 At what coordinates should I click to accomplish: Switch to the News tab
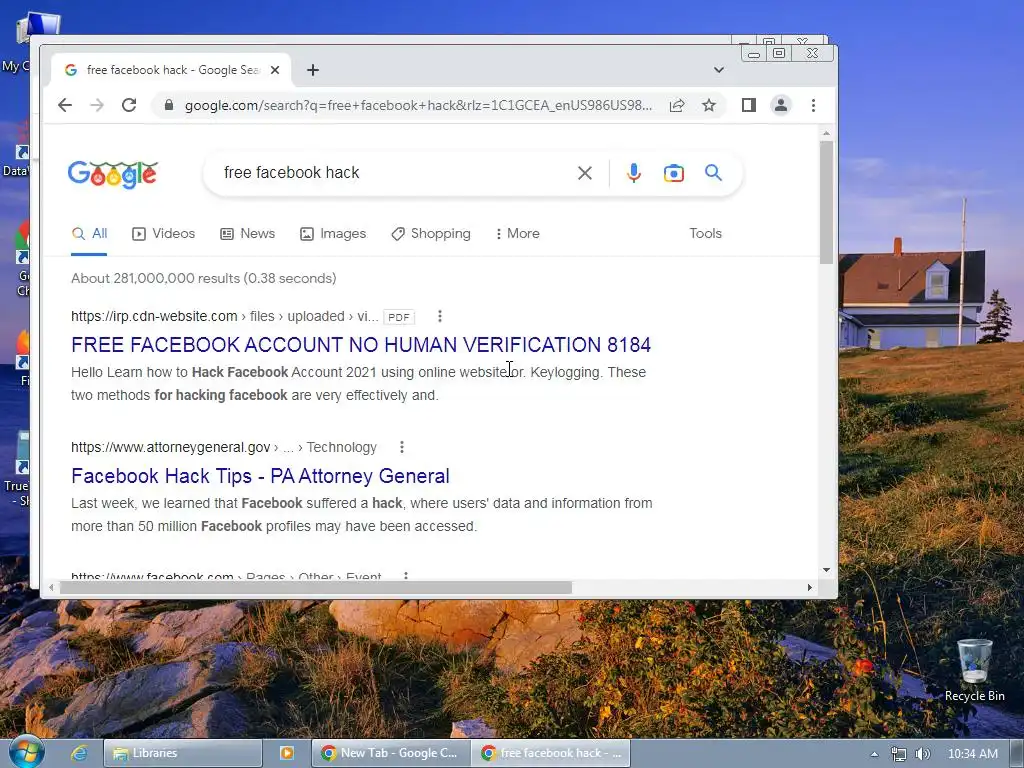pyautogui.click(x=248, y=234)
